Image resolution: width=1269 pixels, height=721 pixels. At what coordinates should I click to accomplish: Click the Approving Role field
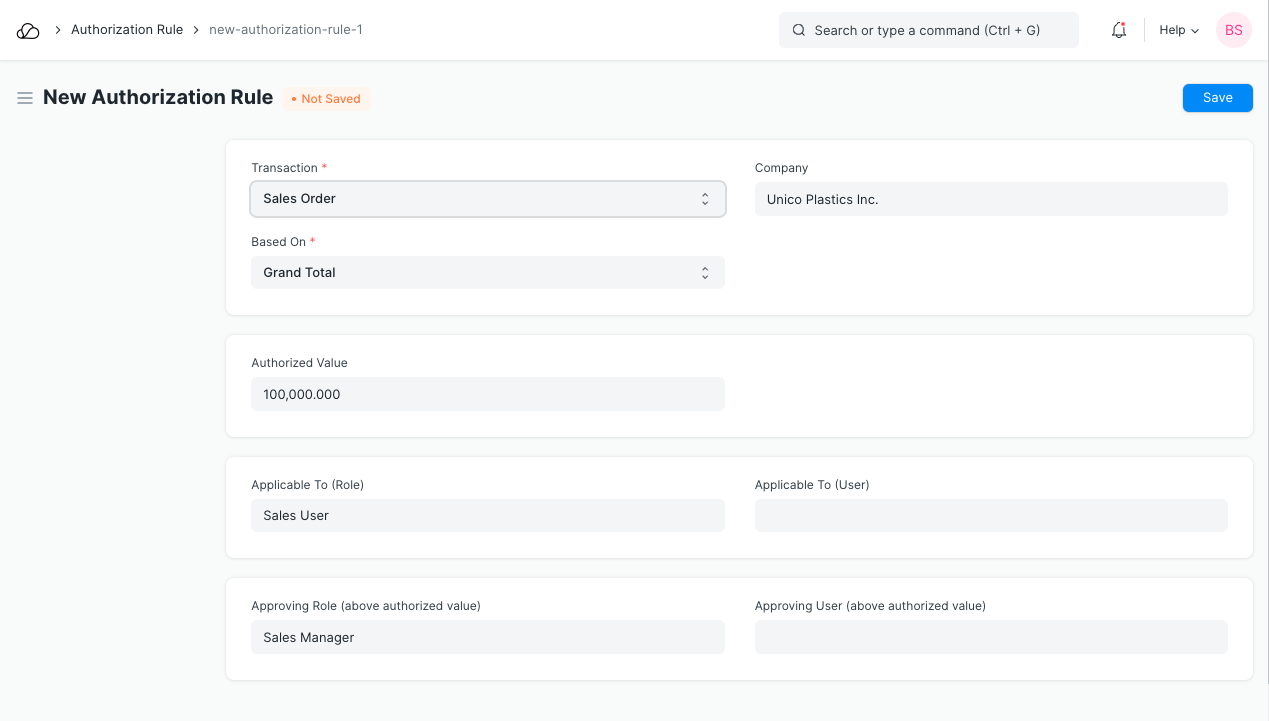coord(487,637)
